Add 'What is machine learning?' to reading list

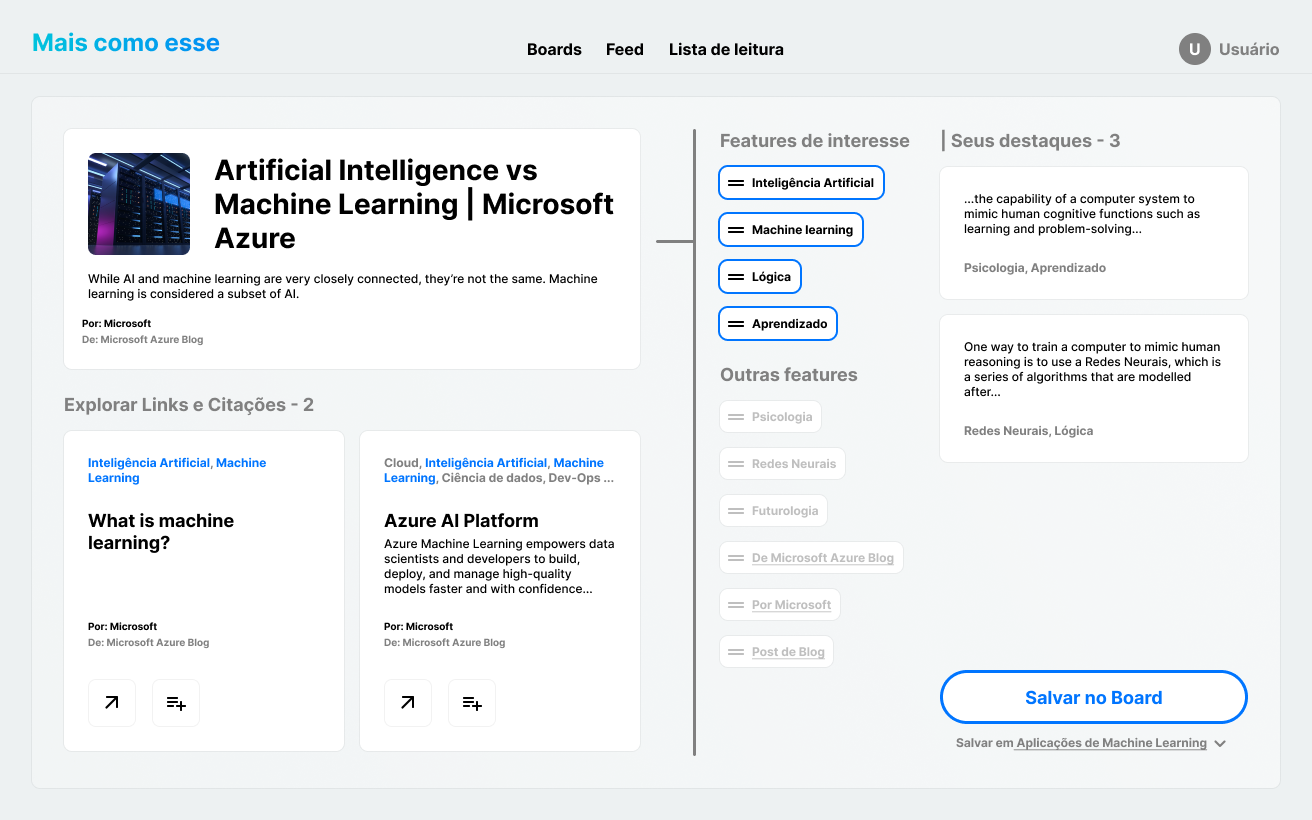[x=176, y=703]
